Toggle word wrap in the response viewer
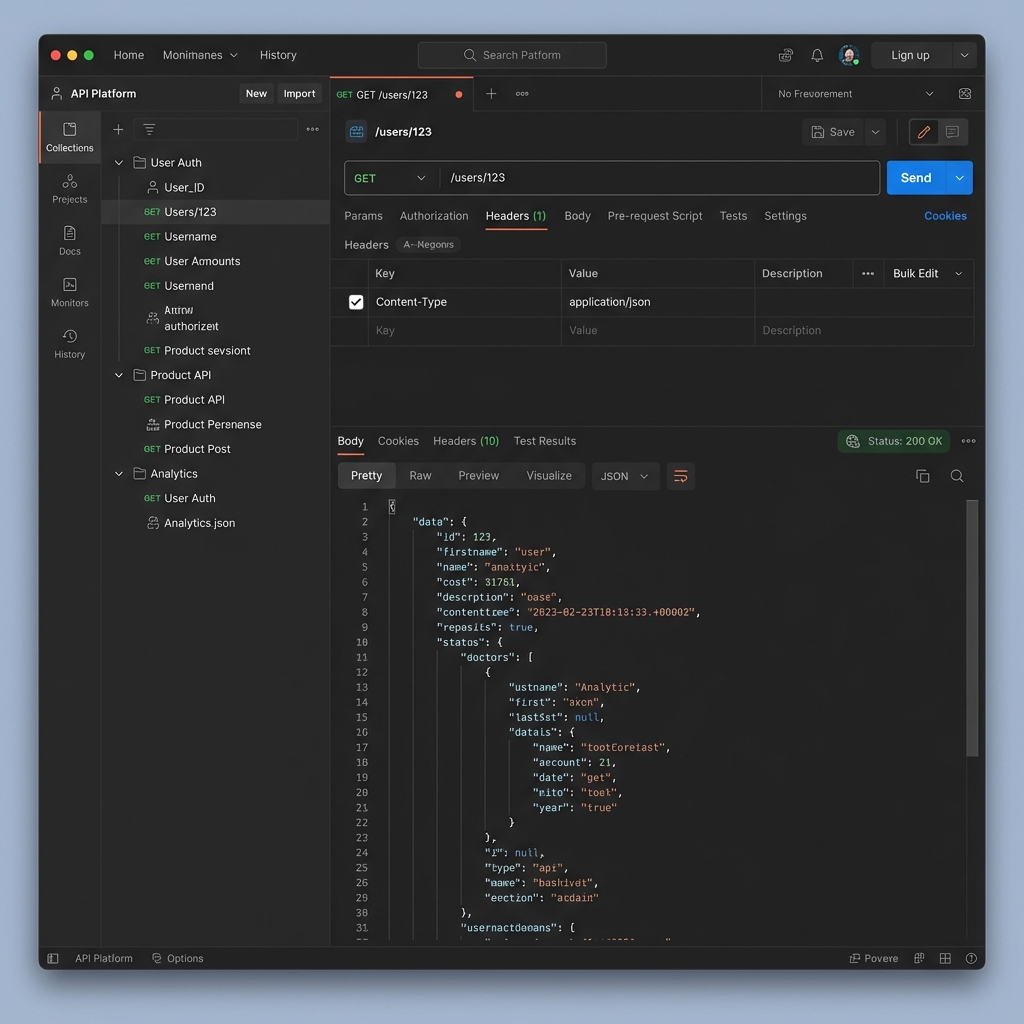 [x=681, y=476]
